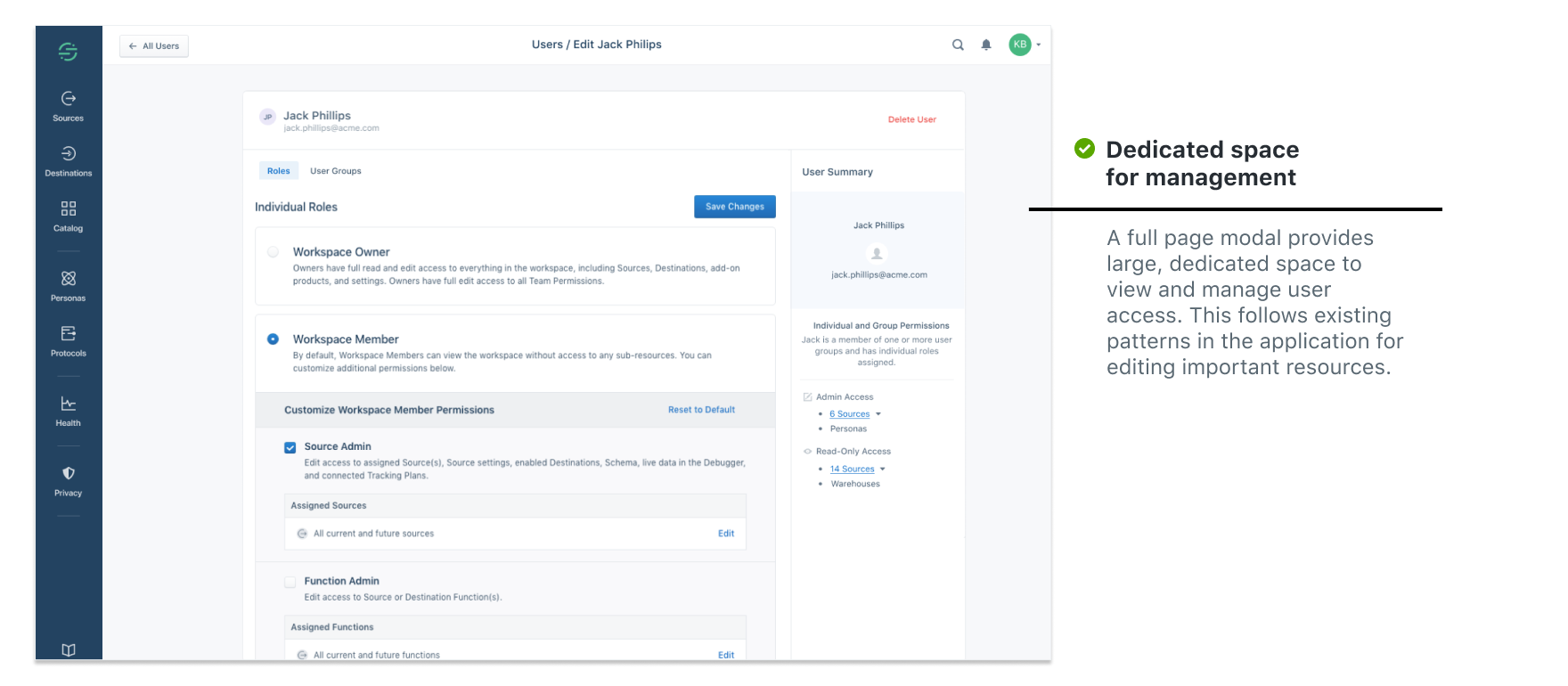Click the Segment logo in sidebar
1568x686 pixels.
(x=68, y=52)
